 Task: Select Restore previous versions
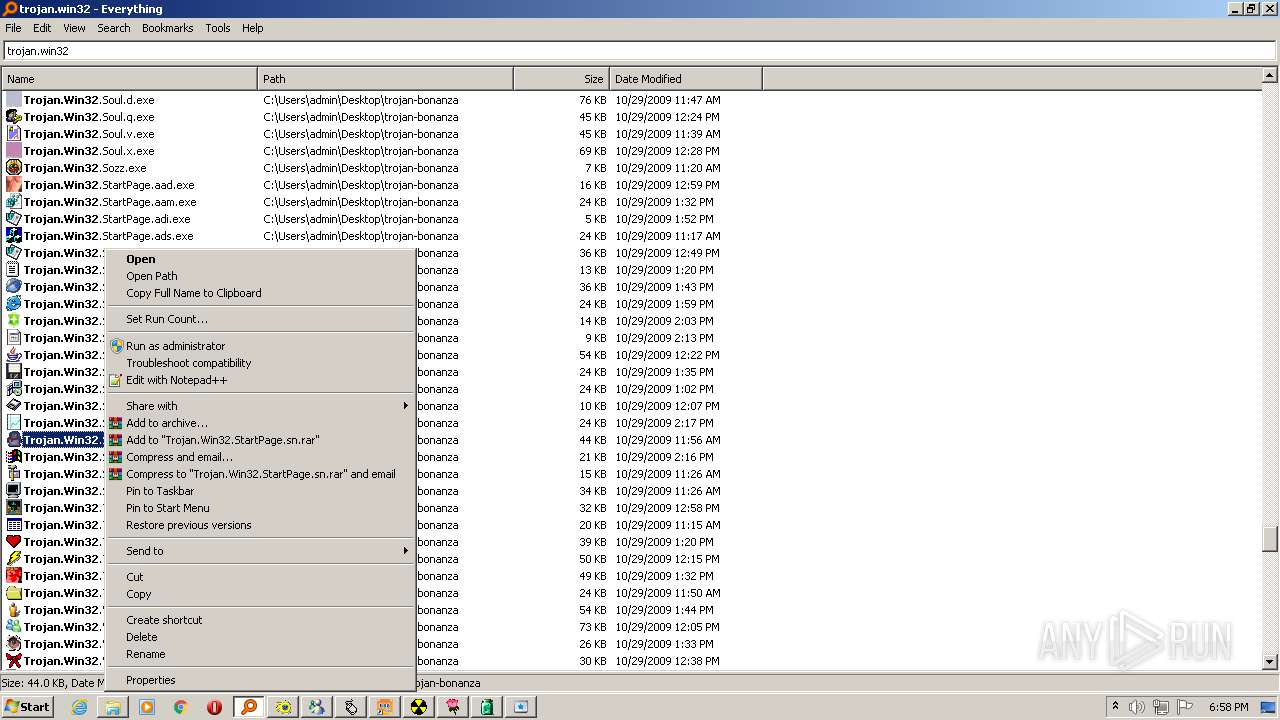click(x=260, y=525)
